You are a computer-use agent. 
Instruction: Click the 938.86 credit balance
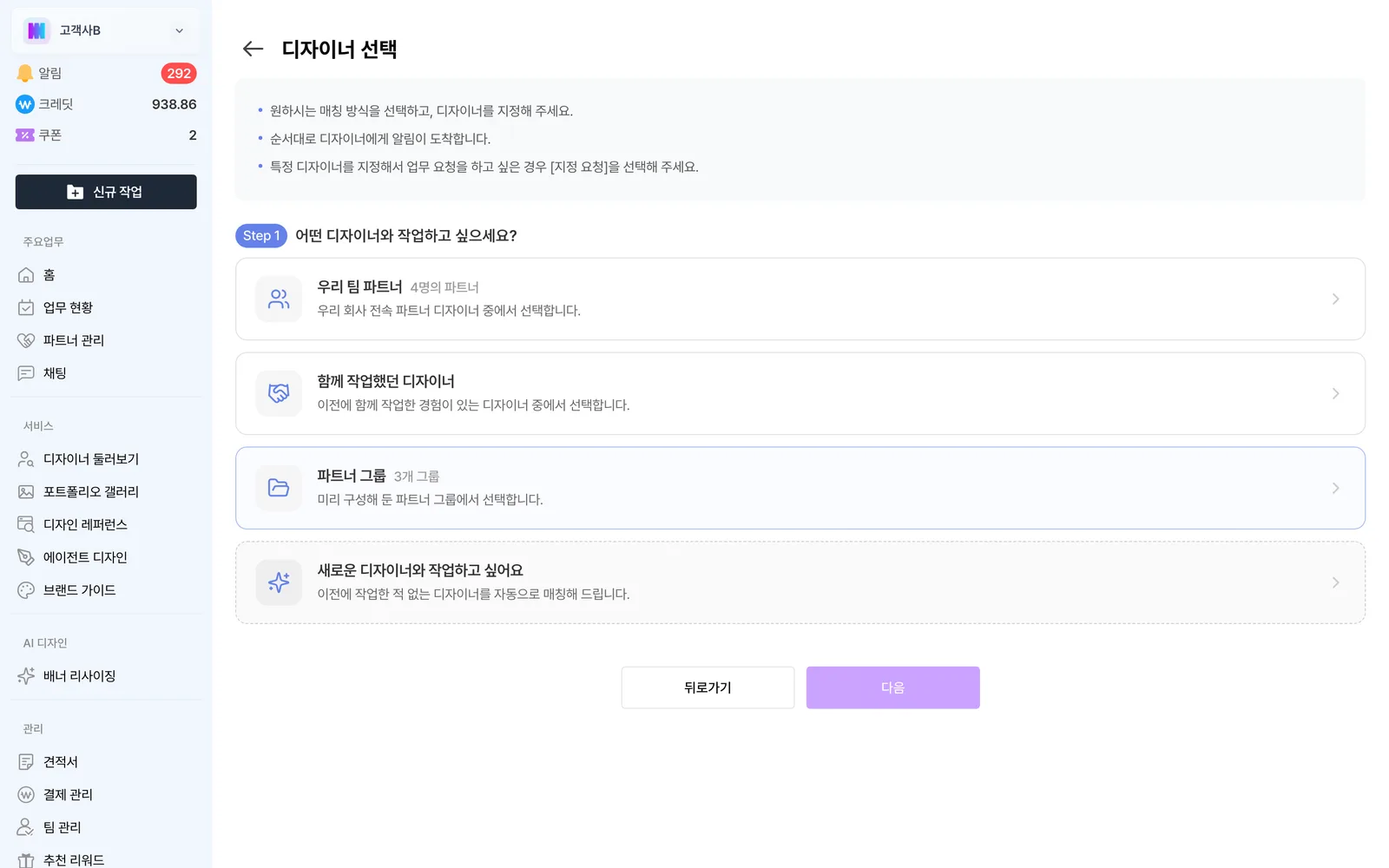(174, 104)
